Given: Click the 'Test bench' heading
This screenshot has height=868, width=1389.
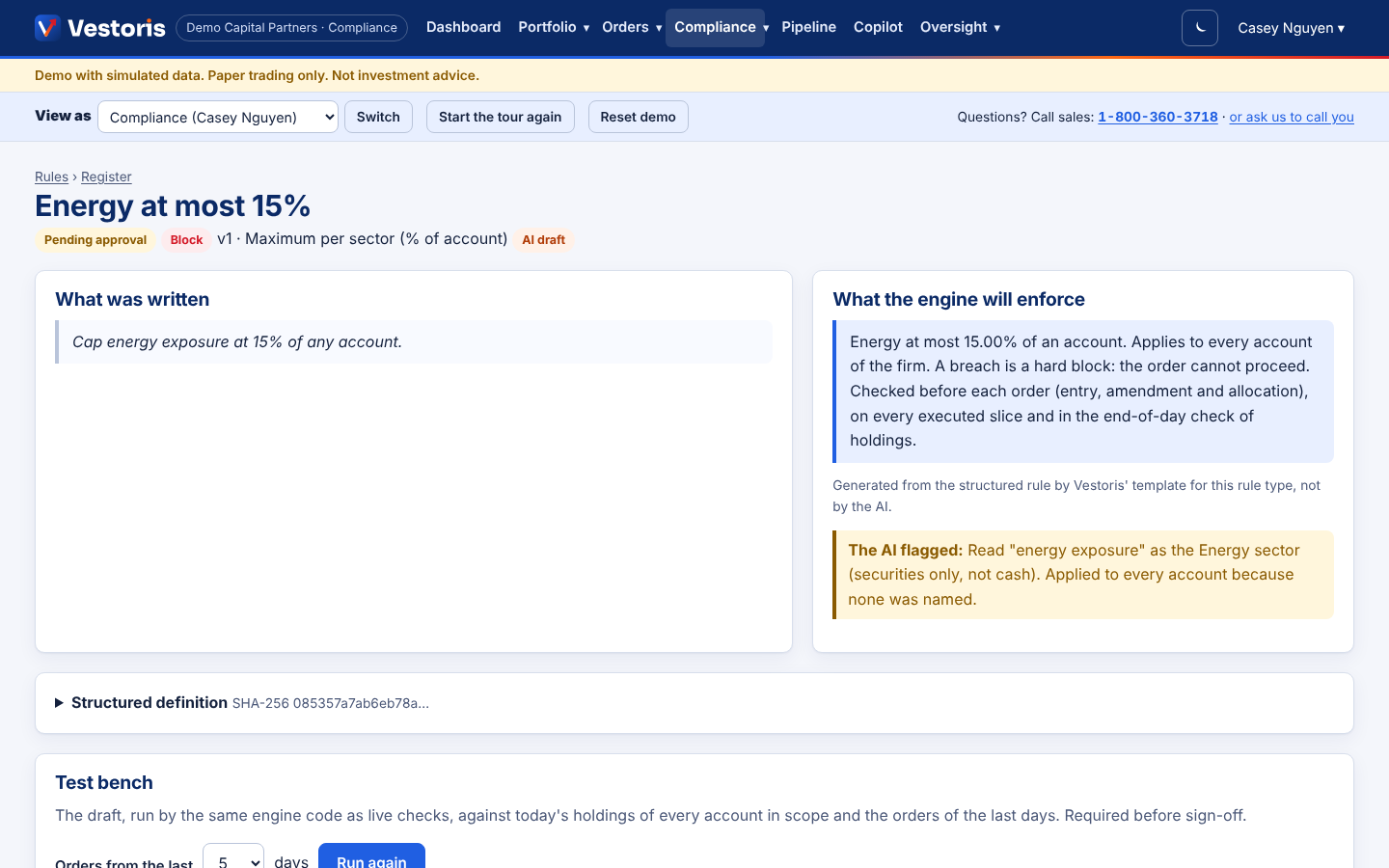Looking at the screenshot, I should pos(104,783).
